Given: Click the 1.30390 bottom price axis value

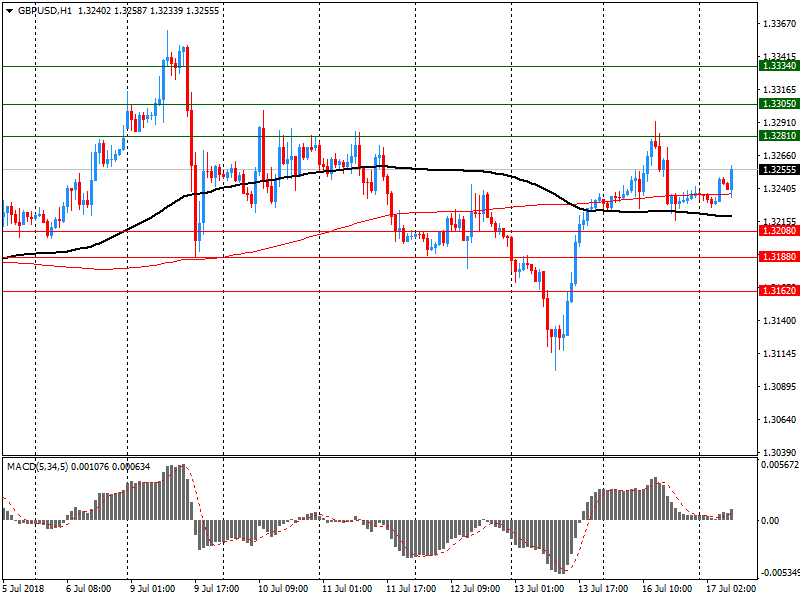Looking at the screenshot, I should [x=778, y=453].
